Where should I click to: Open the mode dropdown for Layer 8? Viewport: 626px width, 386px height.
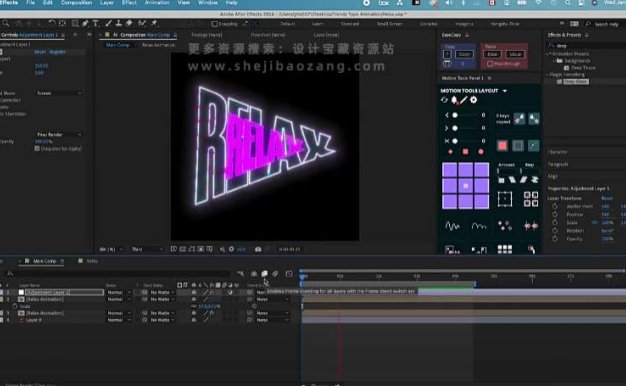119,320
